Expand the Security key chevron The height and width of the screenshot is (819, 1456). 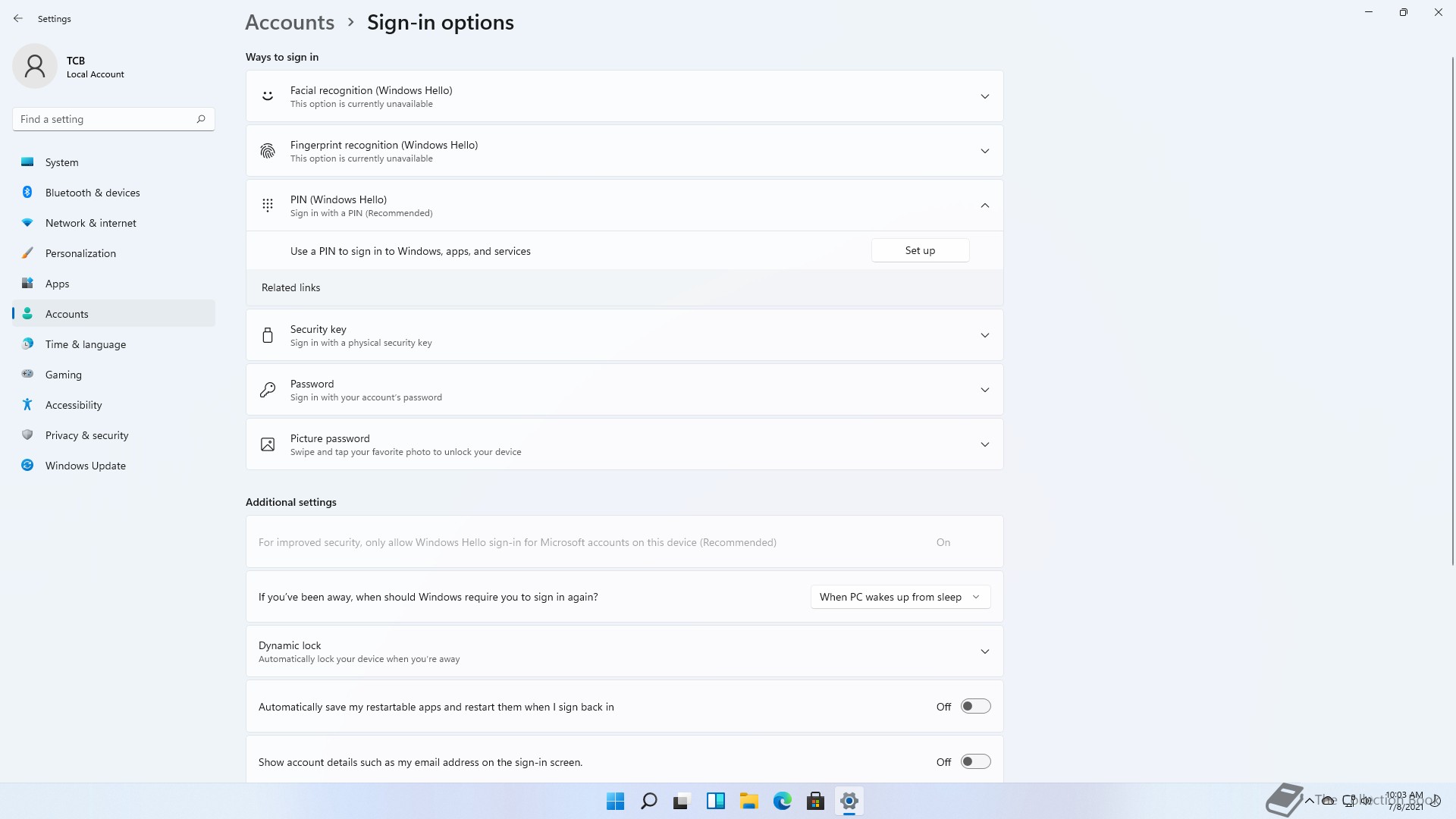(x=984, y=335)
